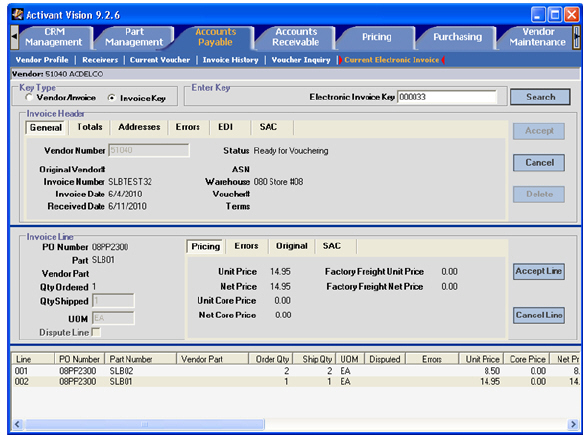Click the UOM field

click(x=113, y=318)
